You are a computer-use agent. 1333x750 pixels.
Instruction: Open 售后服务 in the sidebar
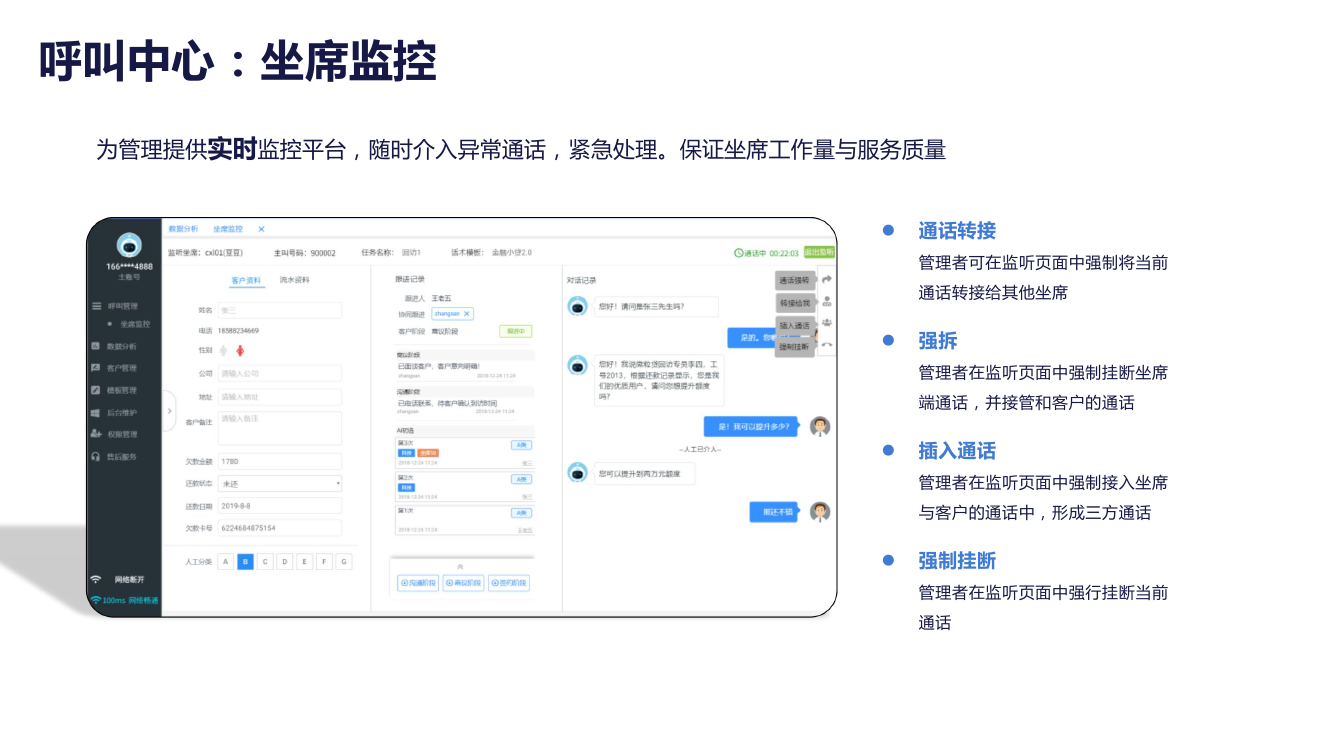(121, 456)
